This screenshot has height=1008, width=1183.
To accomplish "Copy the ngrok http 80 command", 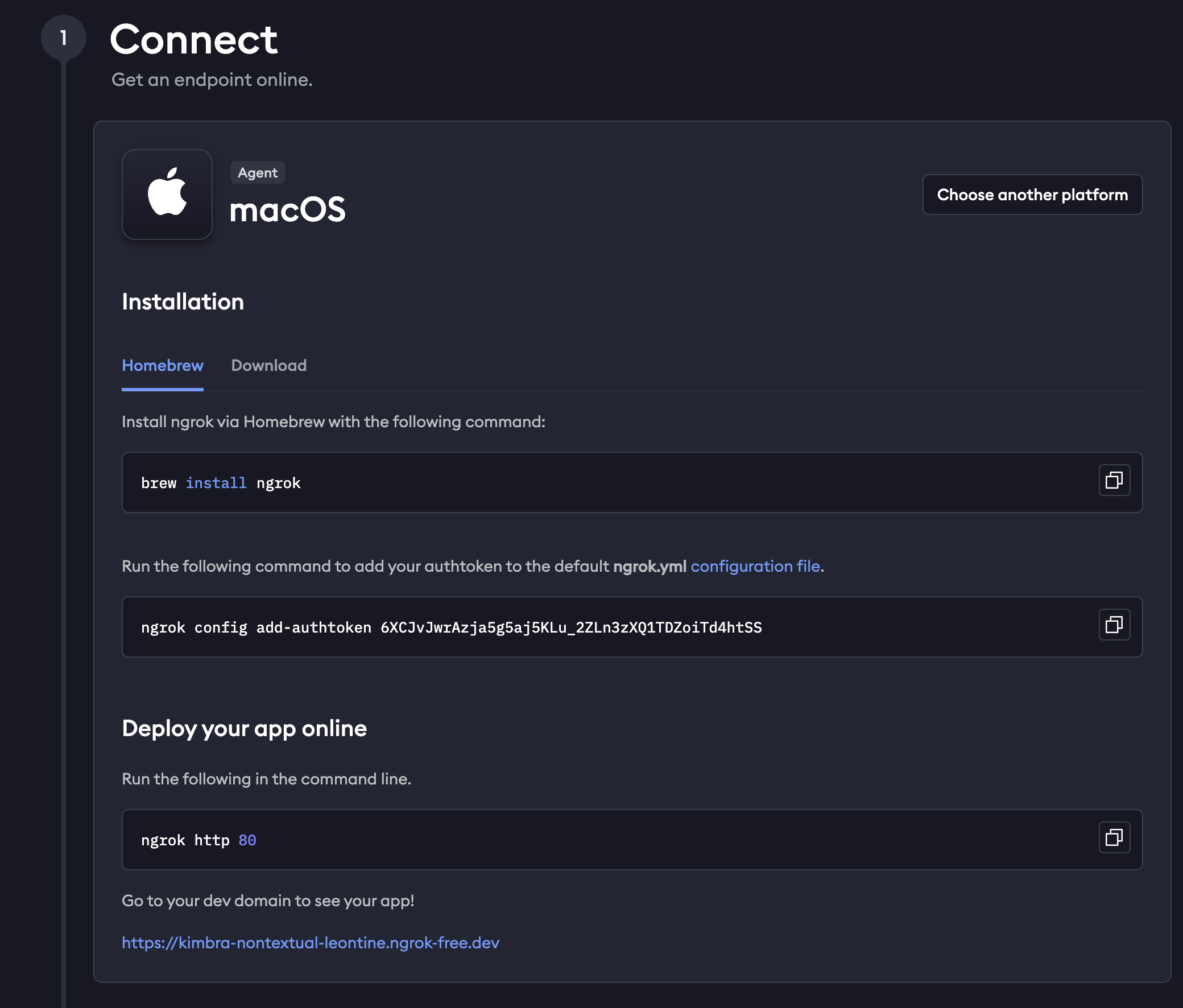I will pos(1114,838).
